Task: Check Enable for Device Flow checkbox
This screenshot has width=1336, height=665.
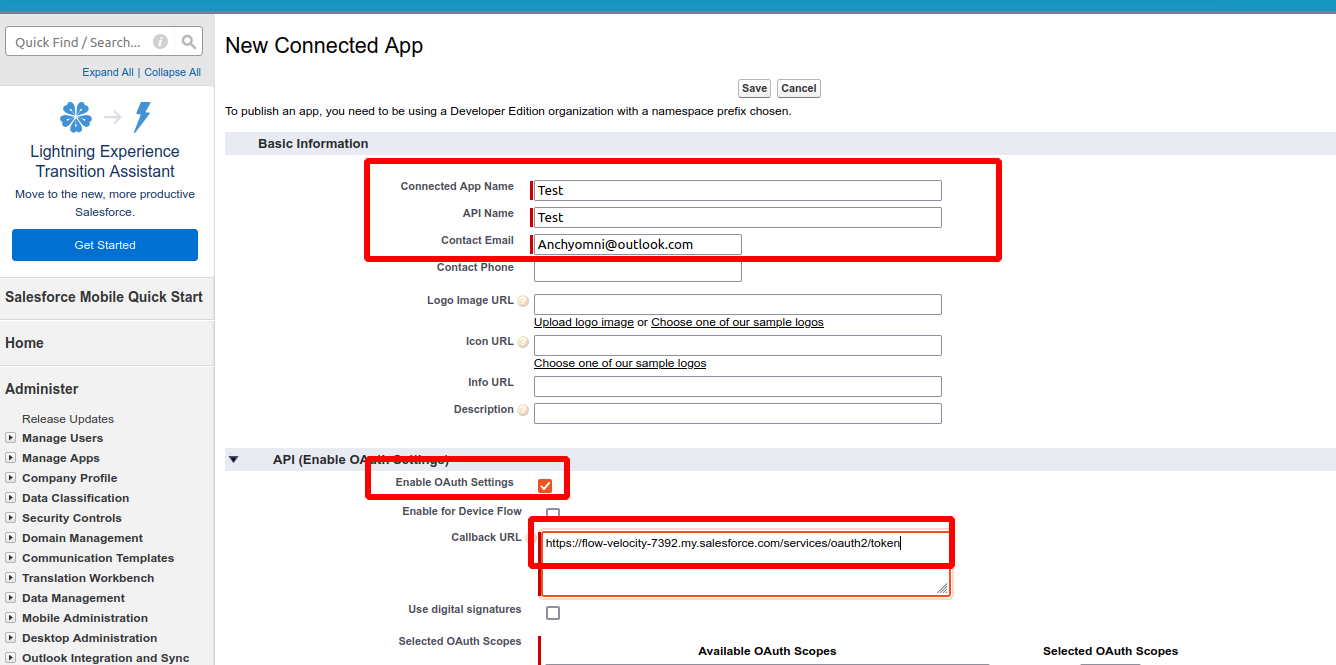Action: (553, 514)
